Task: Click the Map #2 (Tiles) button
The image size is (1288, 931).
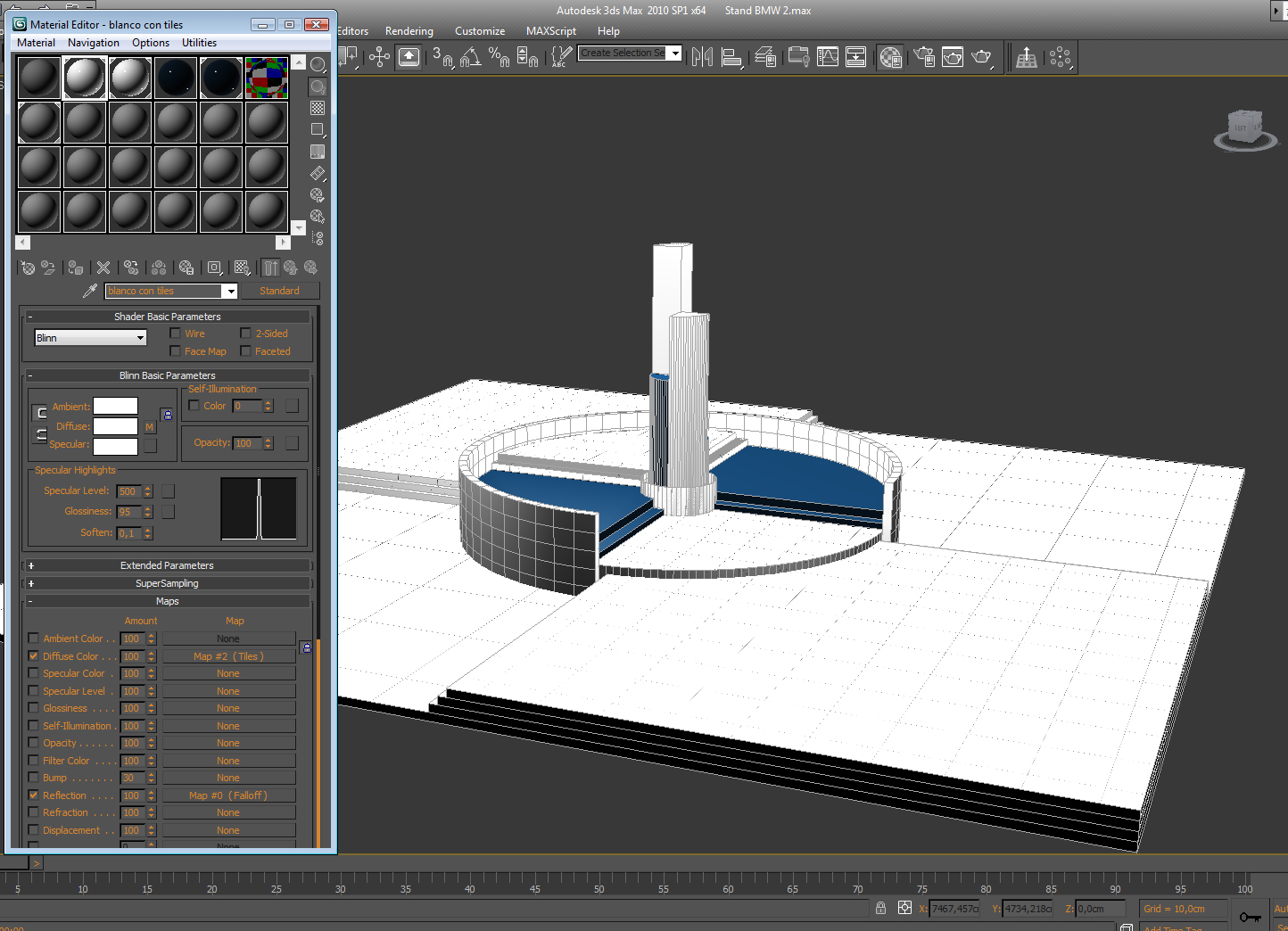Action: (x=228, y=656)
